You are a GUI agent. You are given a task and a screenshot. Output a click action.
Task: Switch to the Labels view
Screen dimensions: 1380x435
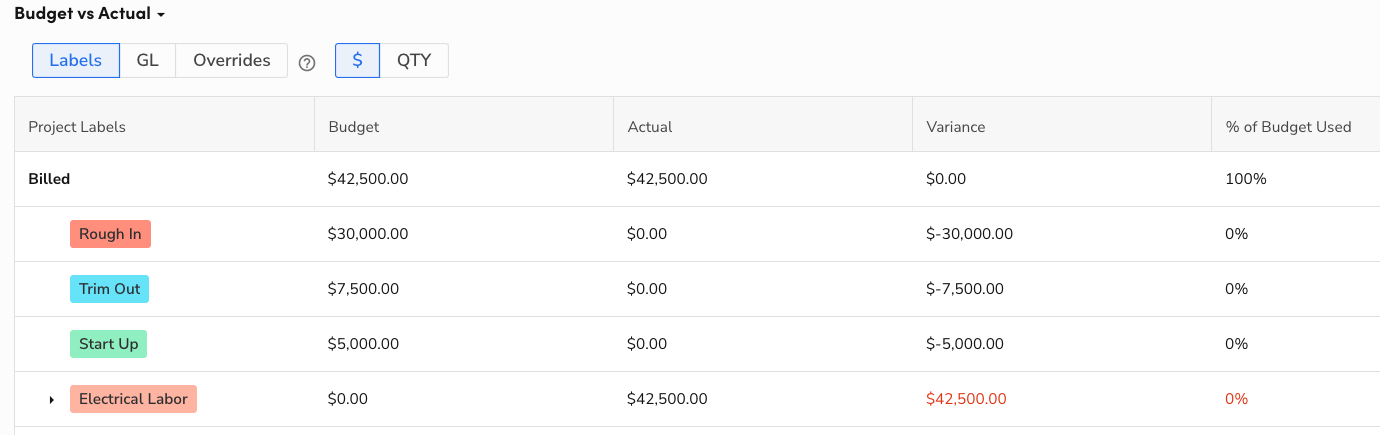(x=76, y=60)
